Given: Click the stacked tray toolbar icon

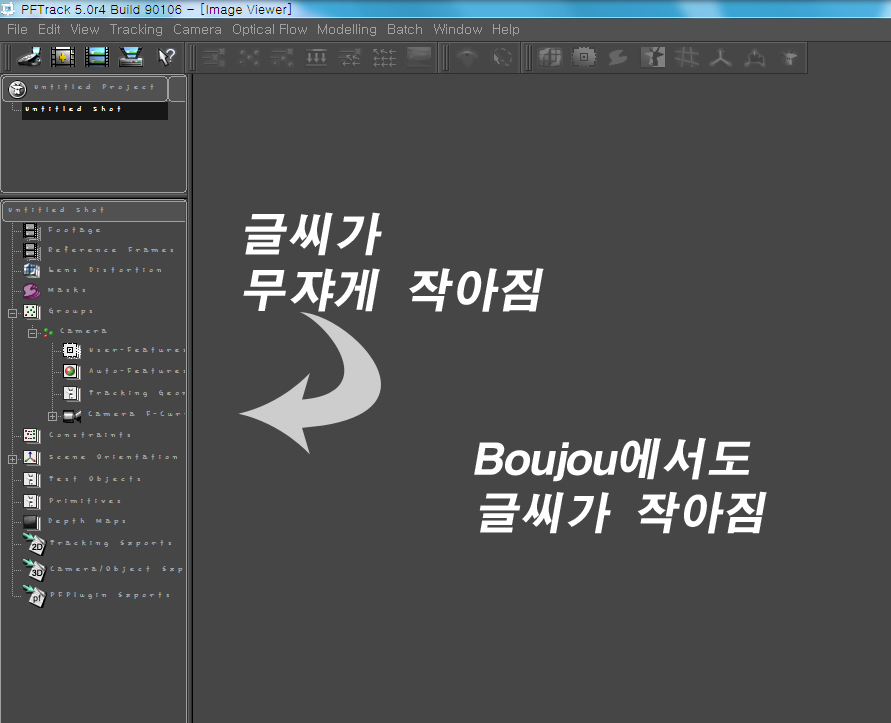Looking at the screenshot, I should [131, 57].
